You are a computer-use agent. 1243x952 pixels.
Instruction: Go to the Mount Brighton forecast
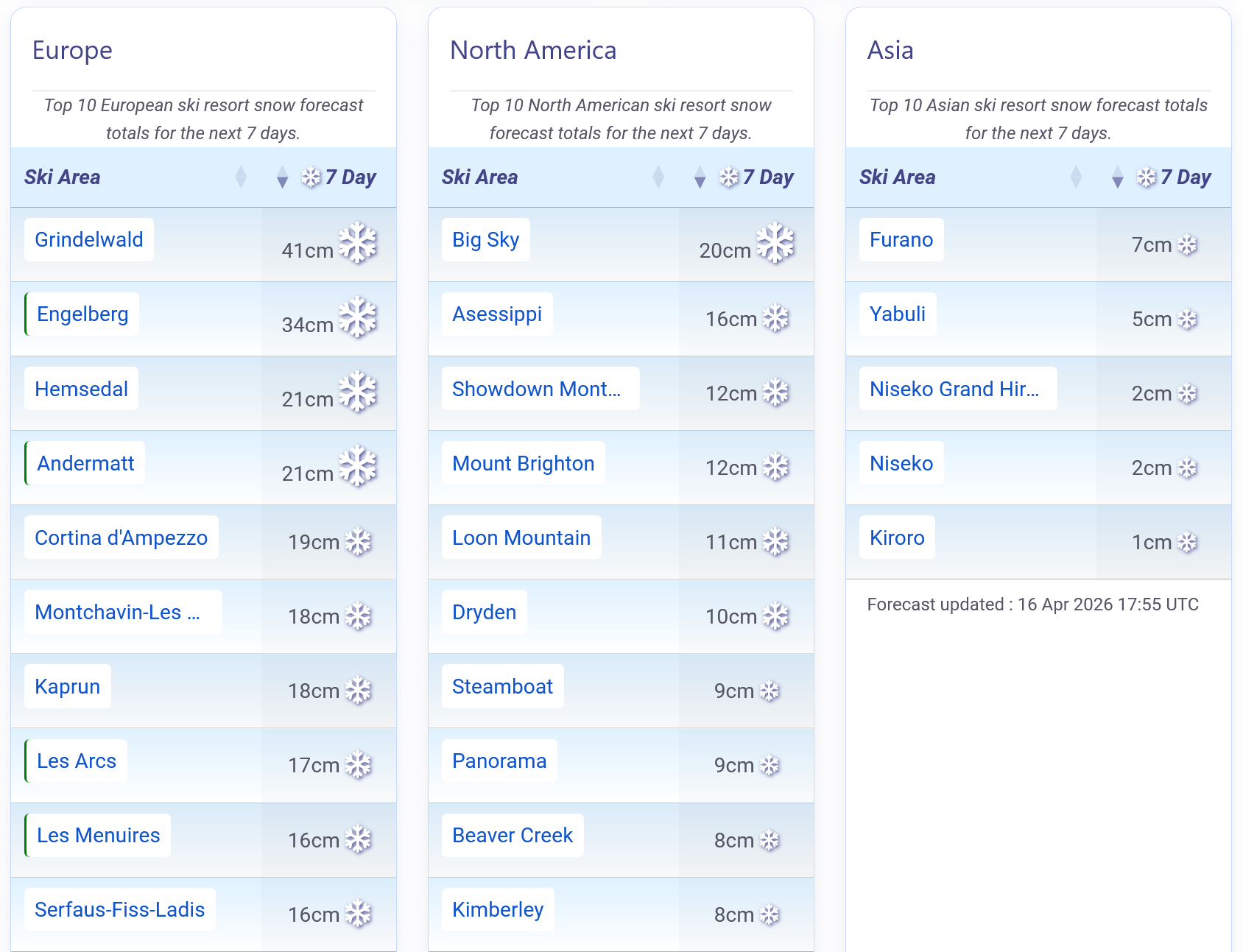click(523, 463)
